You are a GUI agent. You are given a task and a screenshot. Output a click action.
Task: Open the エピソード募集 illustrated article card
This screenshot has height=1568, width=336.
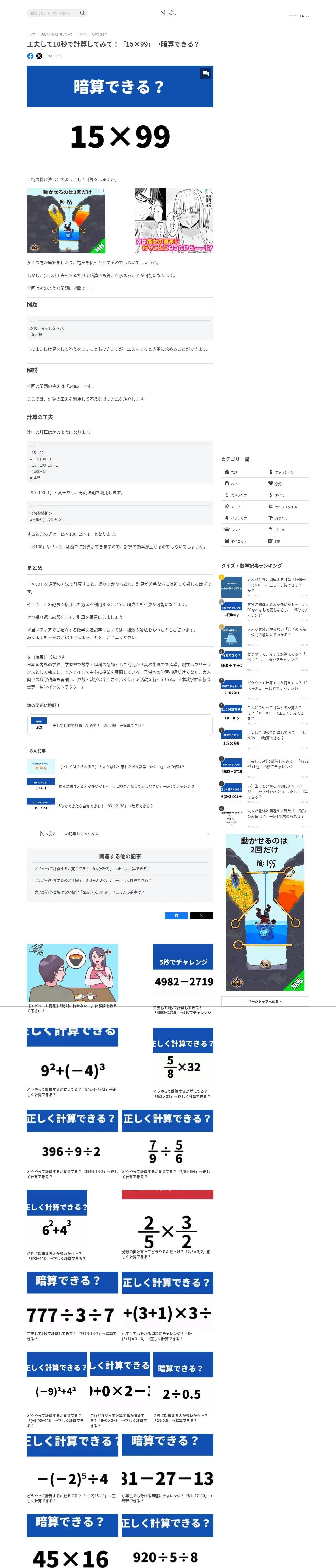point(72,978)
